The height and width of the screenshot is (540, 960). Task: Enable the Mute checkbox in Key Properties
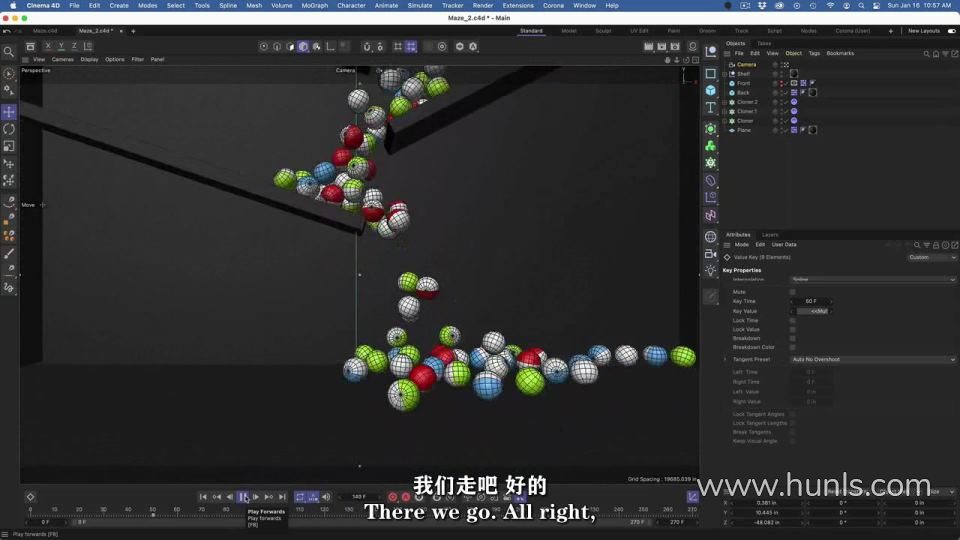(x=793, y=292)
